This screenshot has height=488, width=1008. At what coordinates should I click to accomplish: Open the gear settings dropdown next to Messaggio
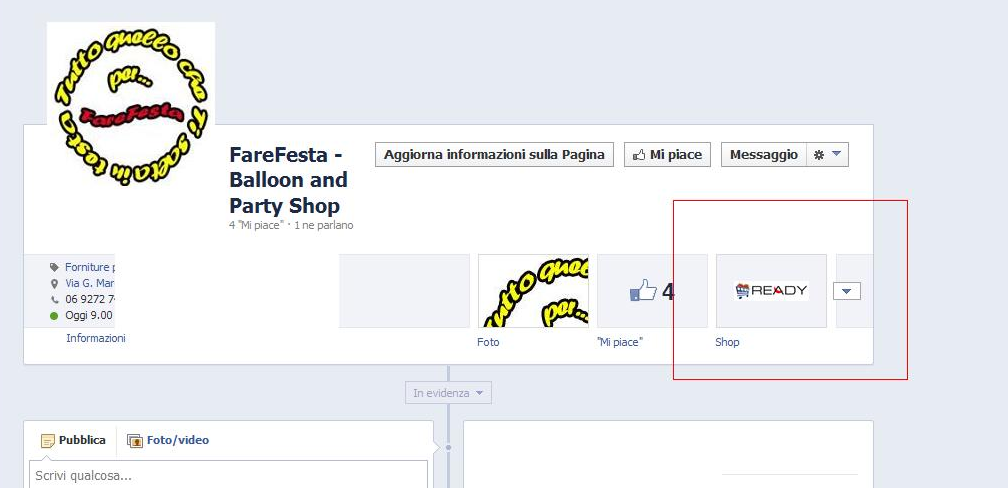click(827, 155)
